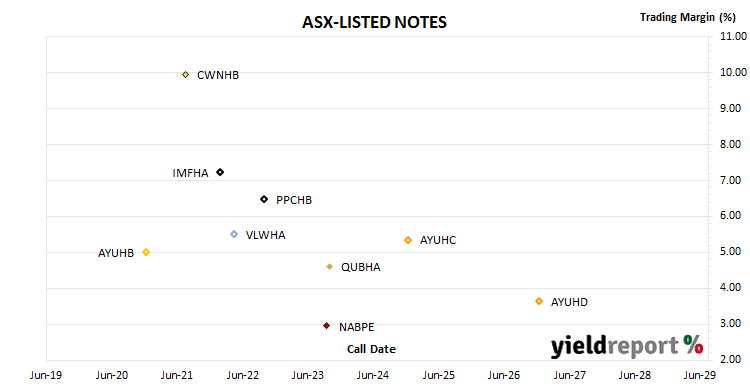
Task: Click the yieldreport percent logo
Action: [627, 346]
